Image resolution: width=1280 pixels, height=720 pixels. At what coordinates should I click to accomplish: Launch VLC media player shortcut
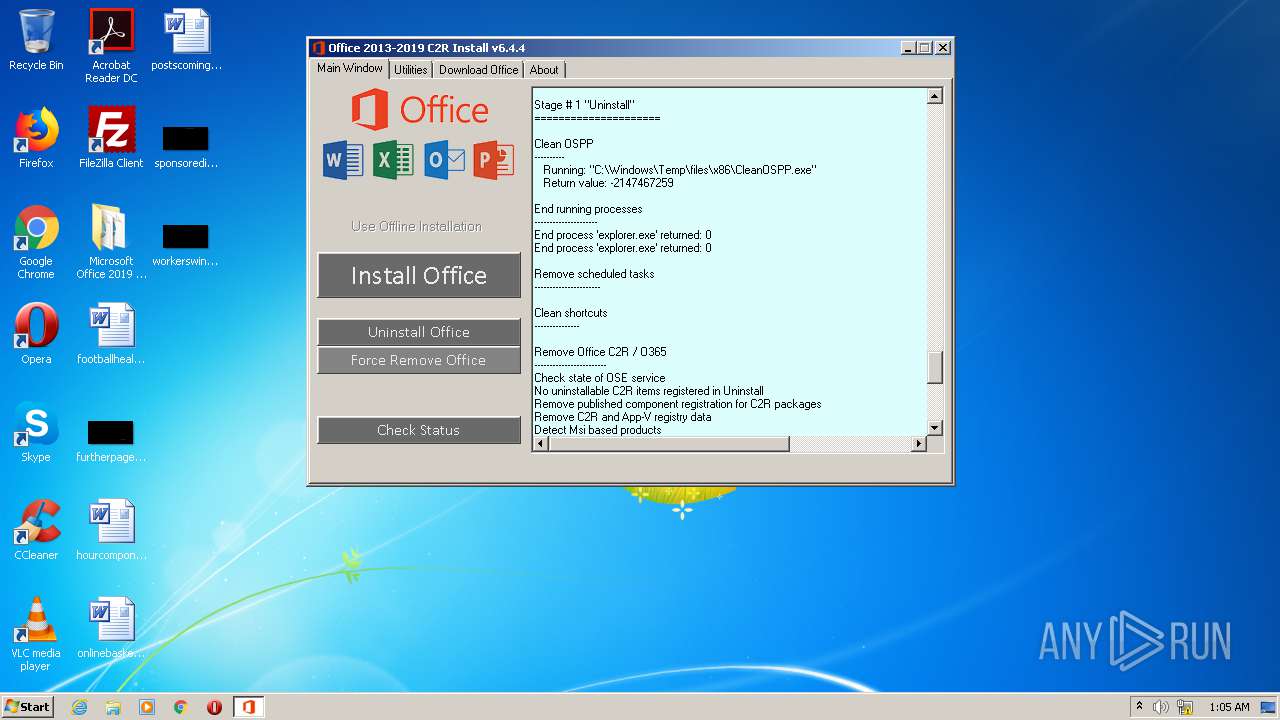36,634
